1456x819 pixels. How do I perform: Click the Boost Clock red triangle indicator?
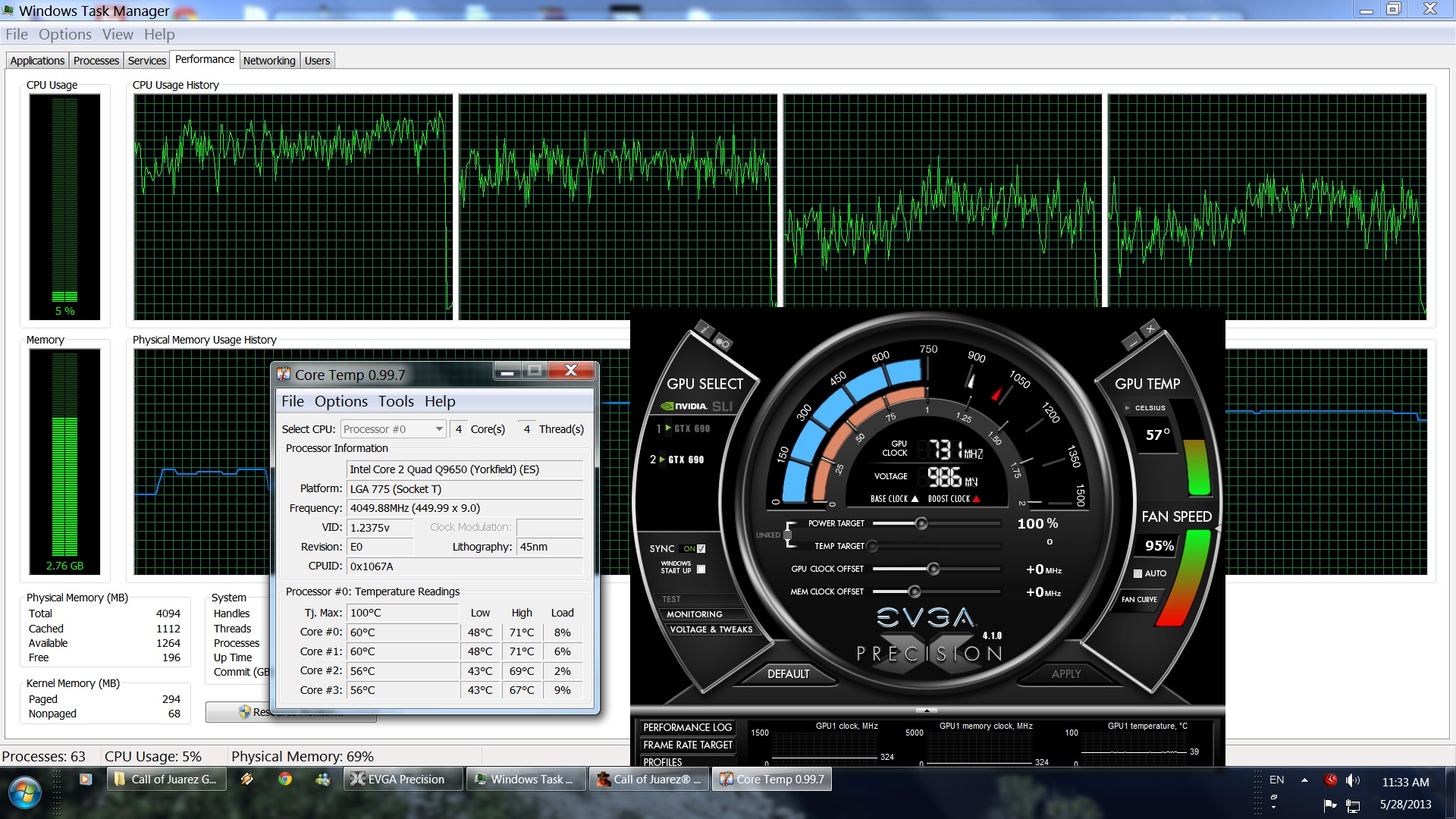(976, 499)
